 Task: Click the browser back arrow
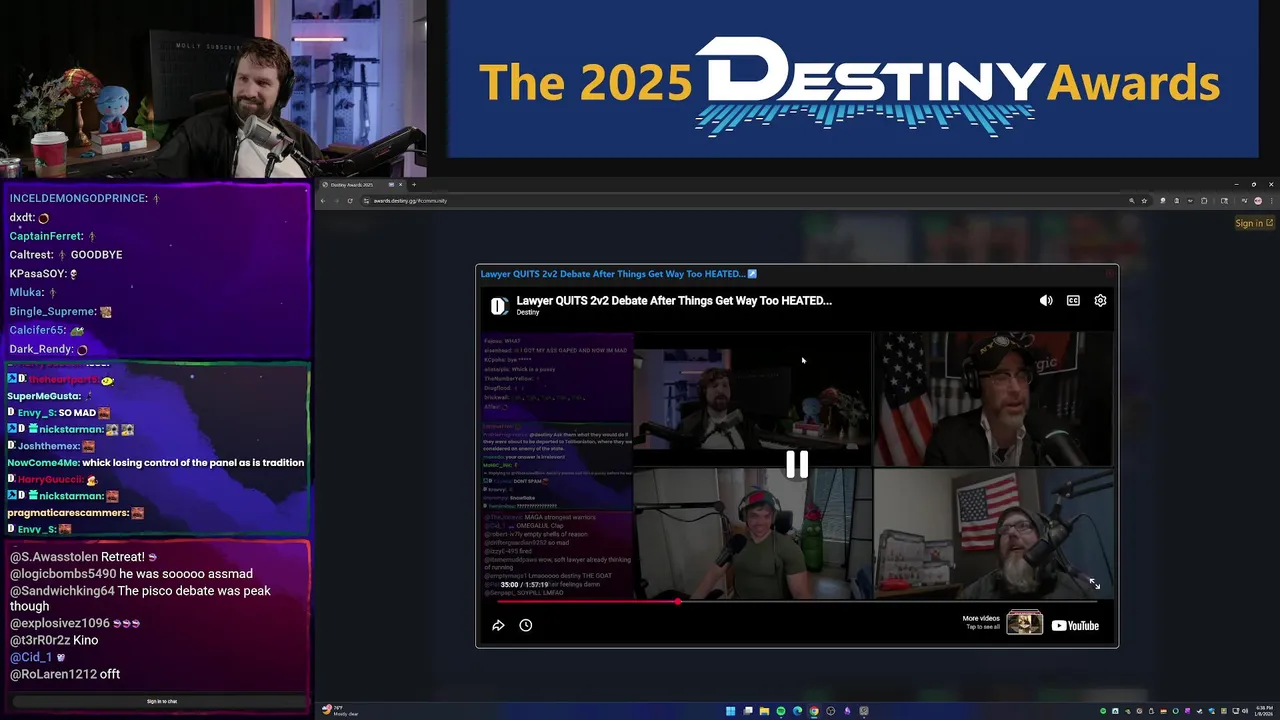point(323,201)
